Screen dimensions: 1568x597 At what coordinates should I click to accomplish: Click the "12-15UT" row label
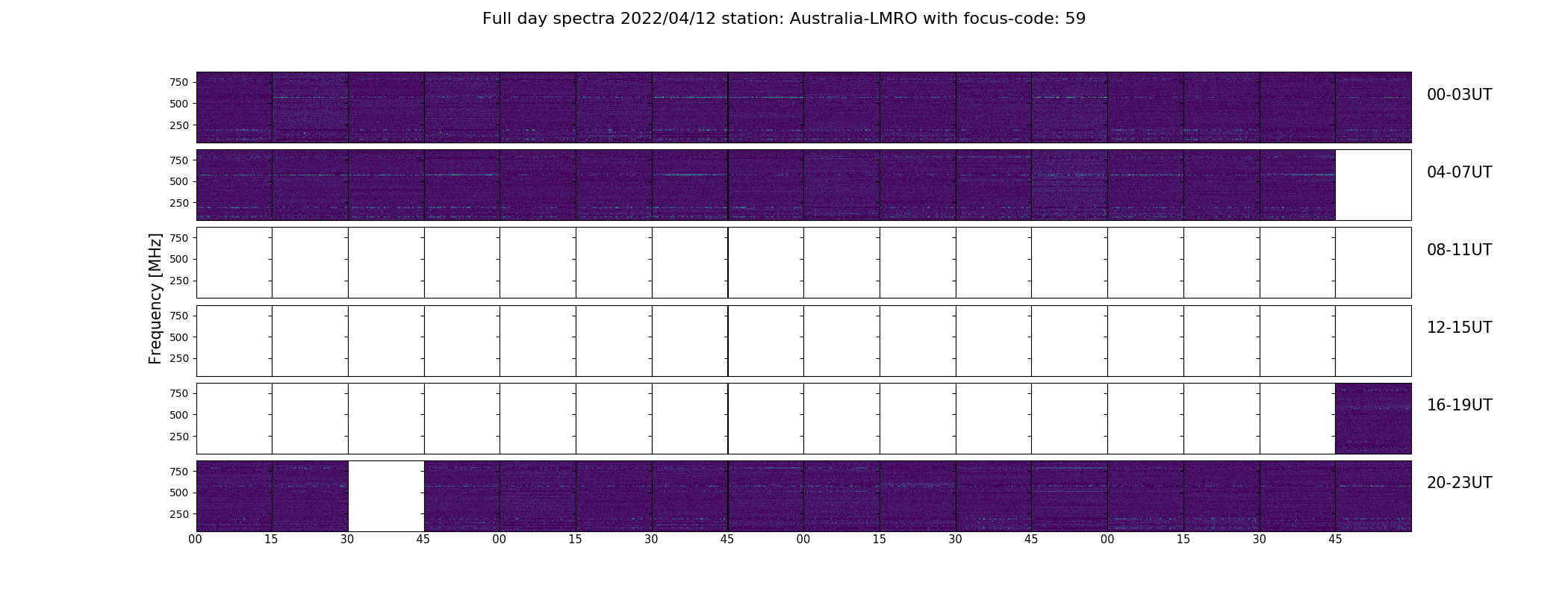pos(1459,328)
